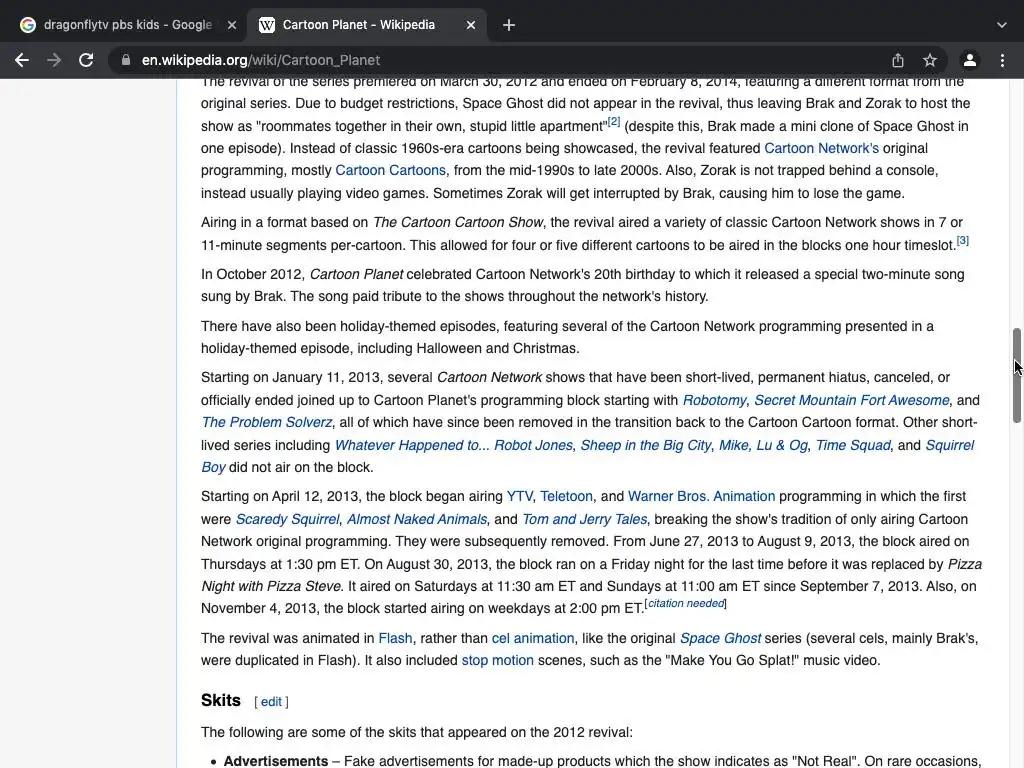This screenshot has width=1024, height=768.
Task: Click the Wikipedia favicon on the active tab
Action: (266, 25)
